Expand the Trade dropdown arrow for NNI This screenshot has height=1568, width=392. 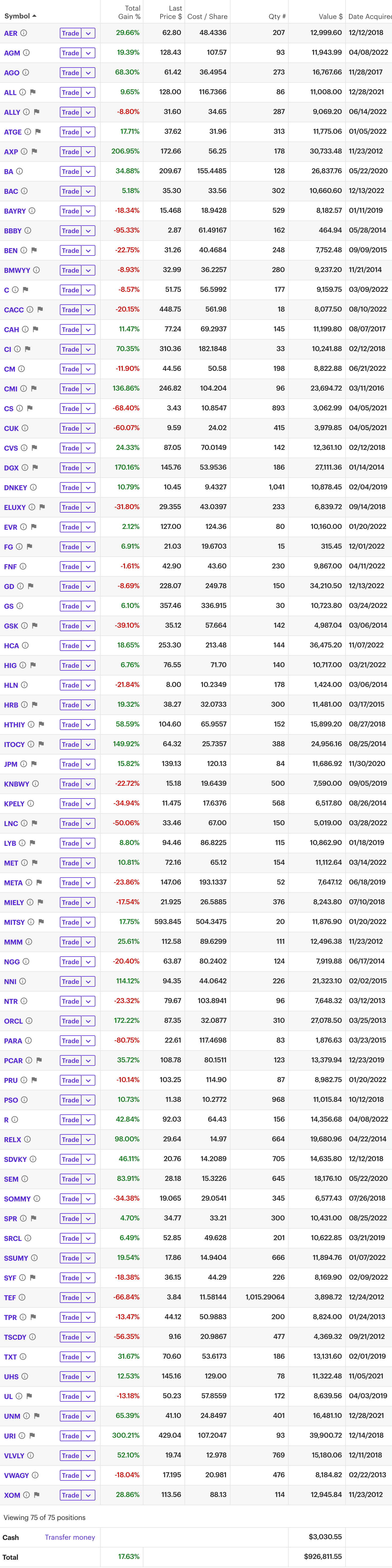click(88, 981)
